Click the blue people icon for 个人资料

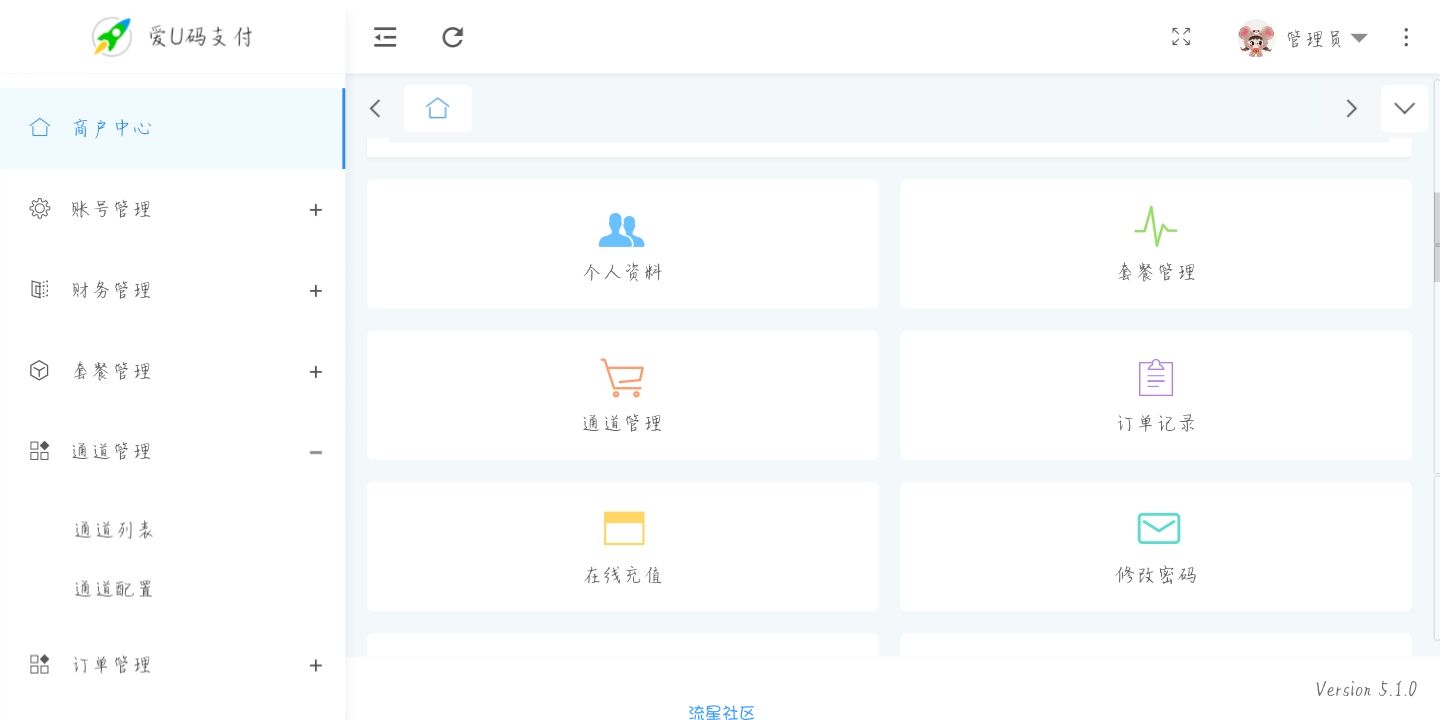622,230
